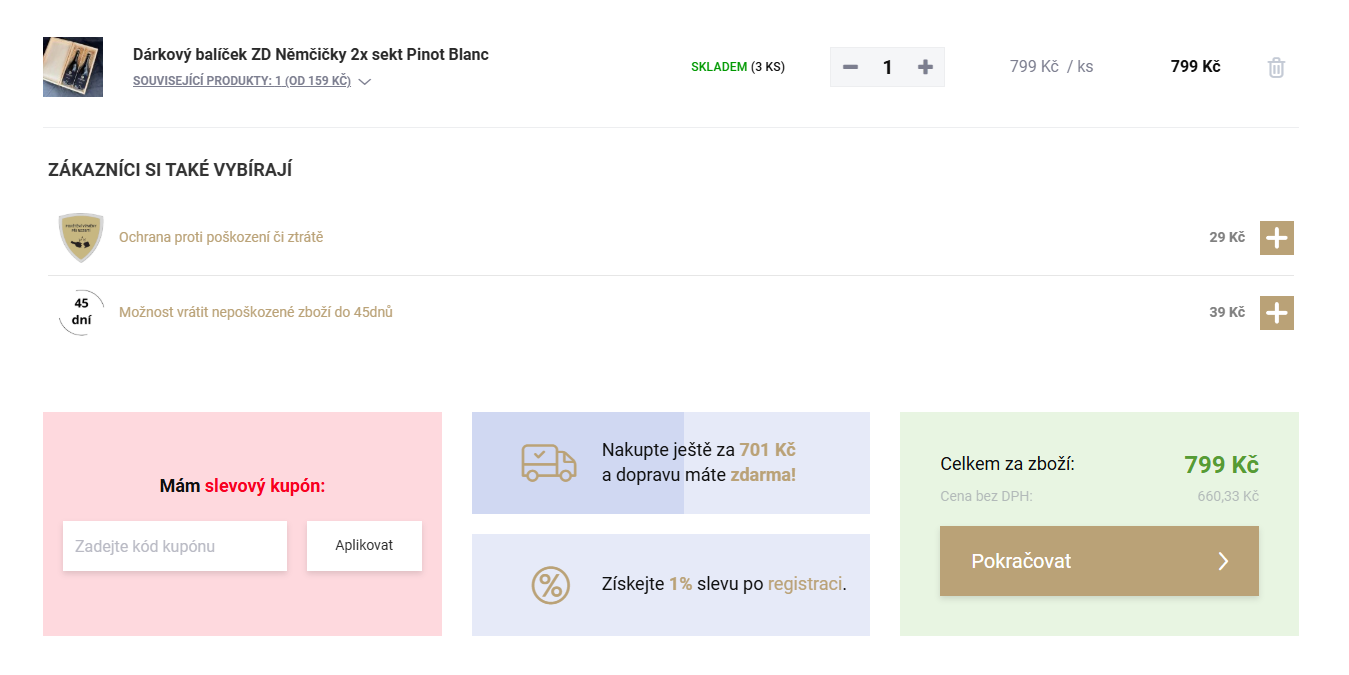
Task: Click the shield protection badge icon
Action: 80,238
